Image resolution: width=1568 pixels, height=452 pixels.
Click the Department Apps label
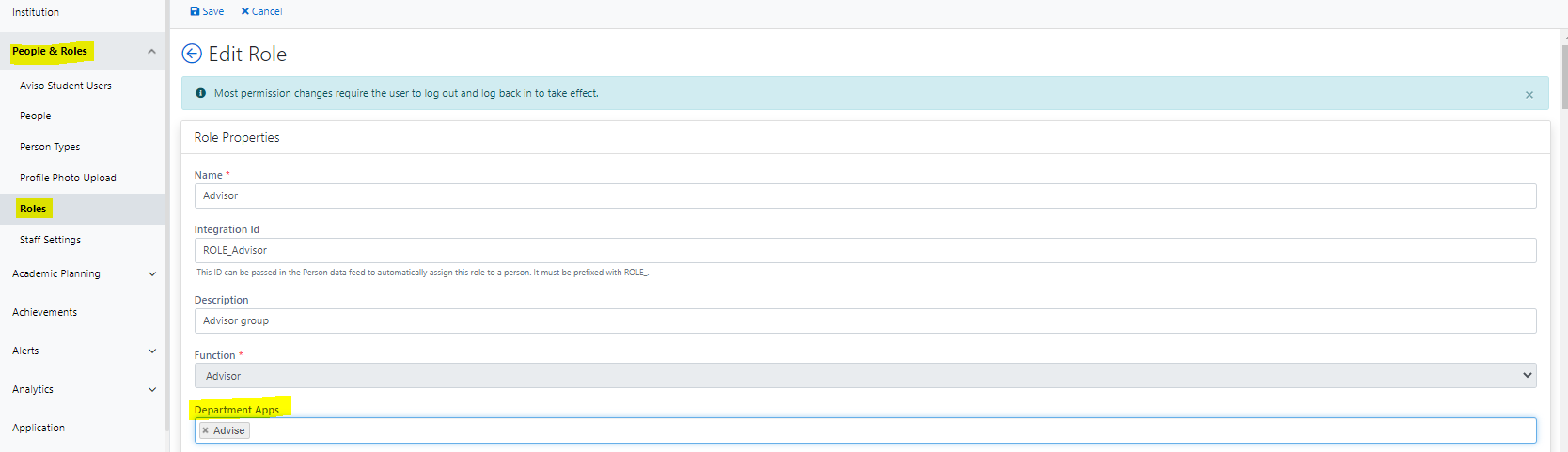237,410
